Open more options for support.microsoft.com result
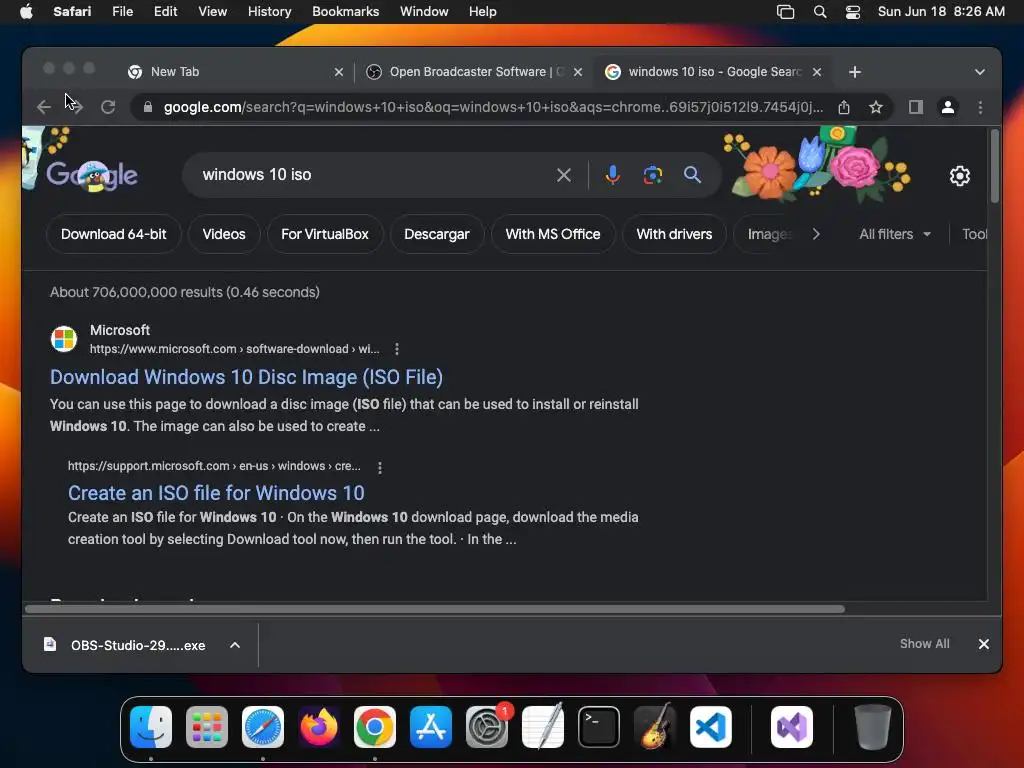The image size is (1024, 768). point(379,468)
